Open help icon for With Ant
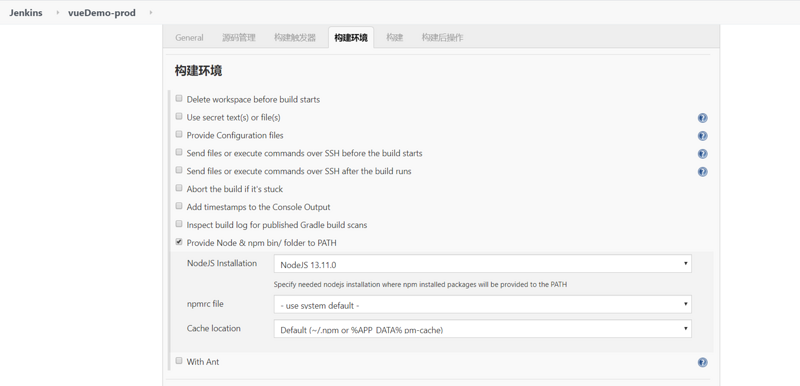Image resolution: width=800 pixels, height=386 pixels. coord(703,362)
